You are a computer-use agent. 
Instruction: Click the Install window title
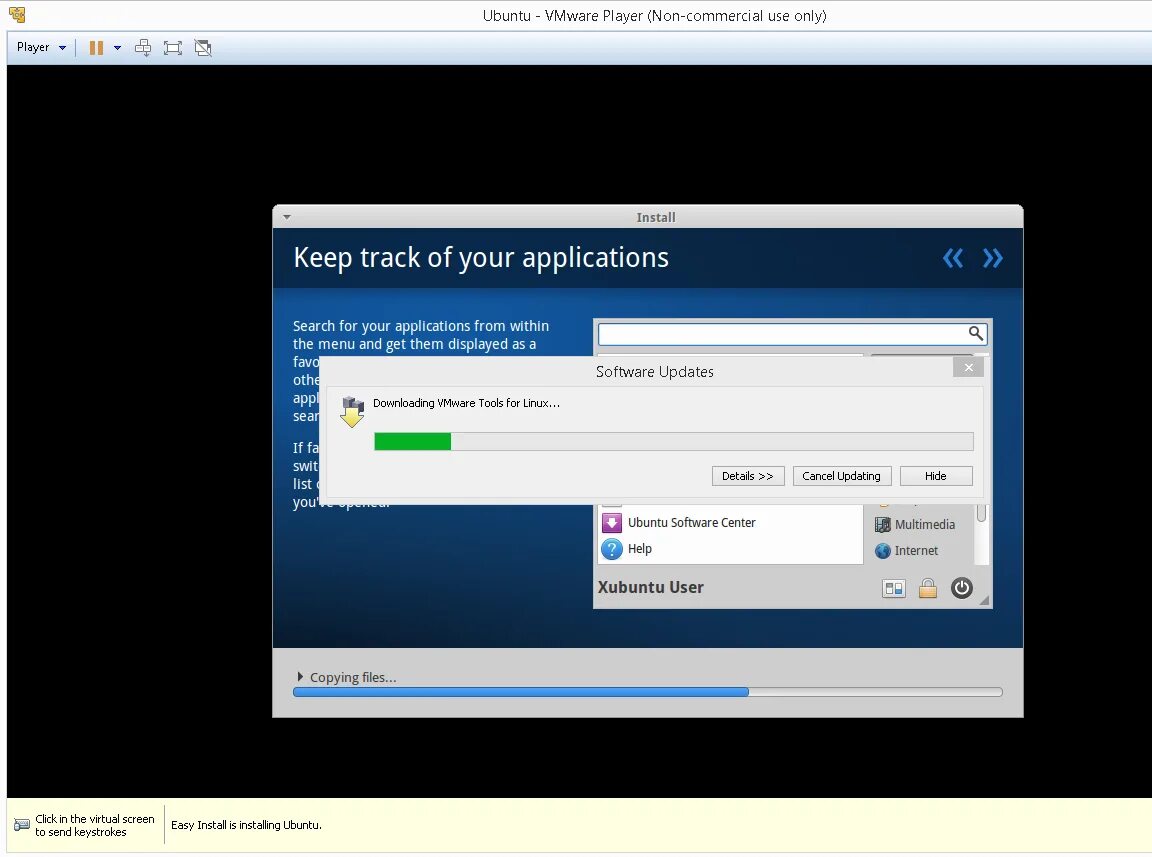(x=656, y=218)
